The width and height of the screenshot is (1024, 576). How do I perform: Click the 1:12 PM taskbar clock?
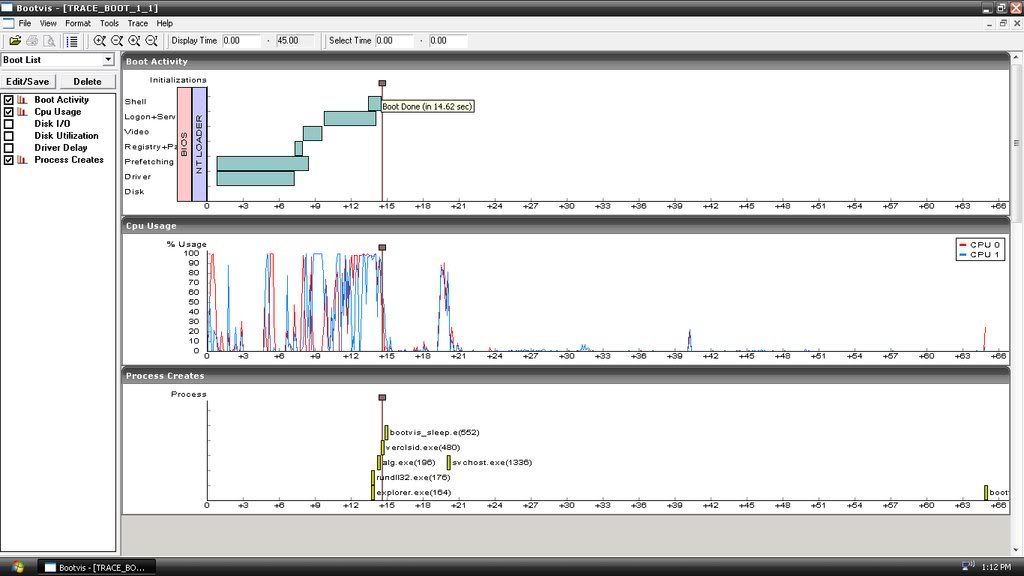(x=996, y=568)
